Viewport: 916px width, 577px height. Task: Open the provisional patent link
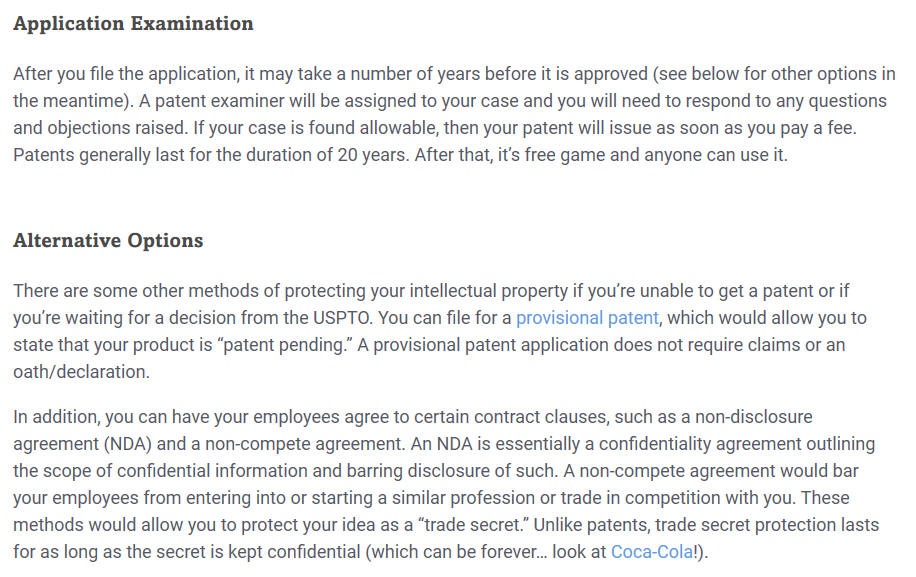point(587,318)
